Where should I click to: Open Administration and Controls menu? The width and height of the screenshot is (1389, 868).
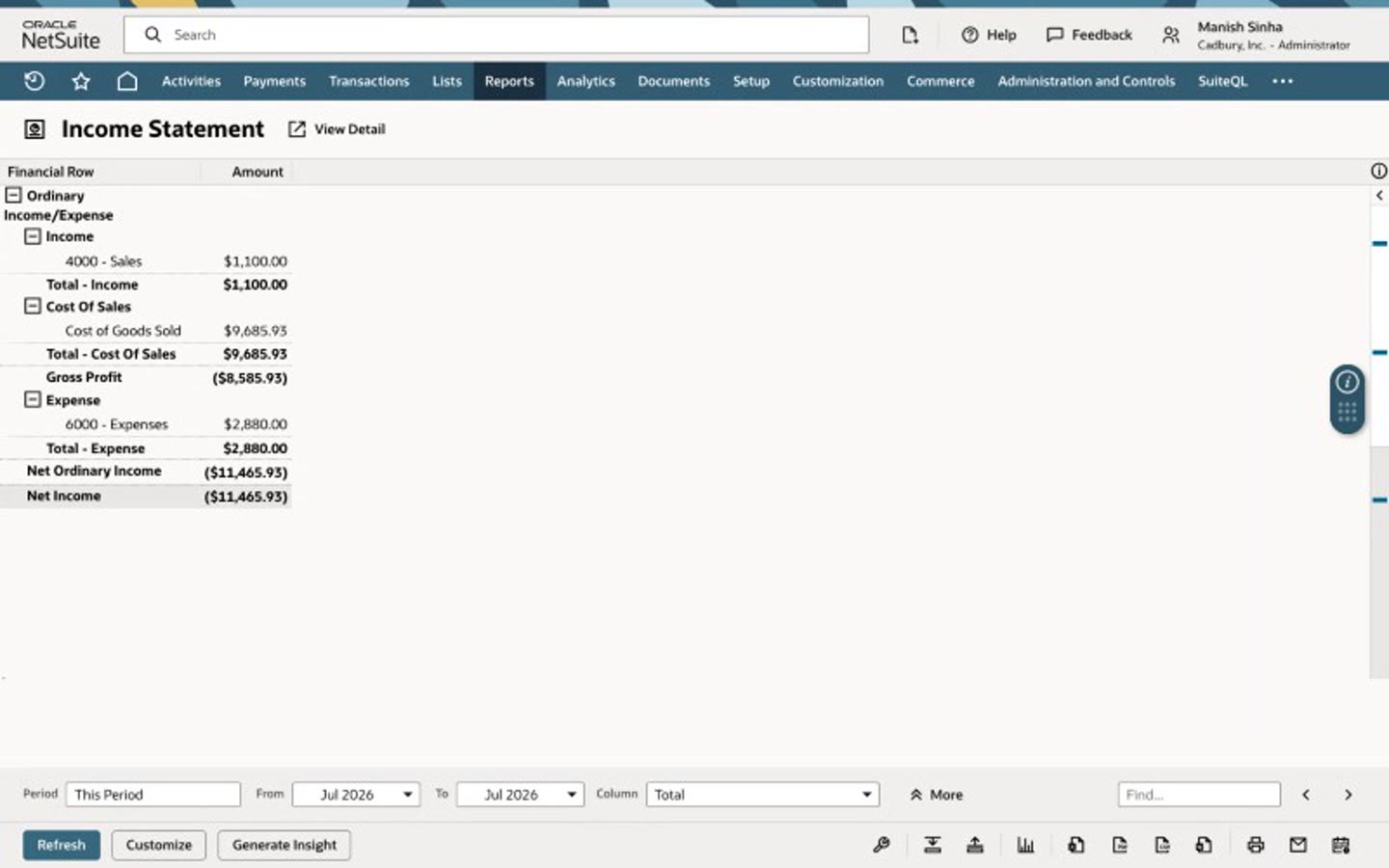coord(1086,81)
